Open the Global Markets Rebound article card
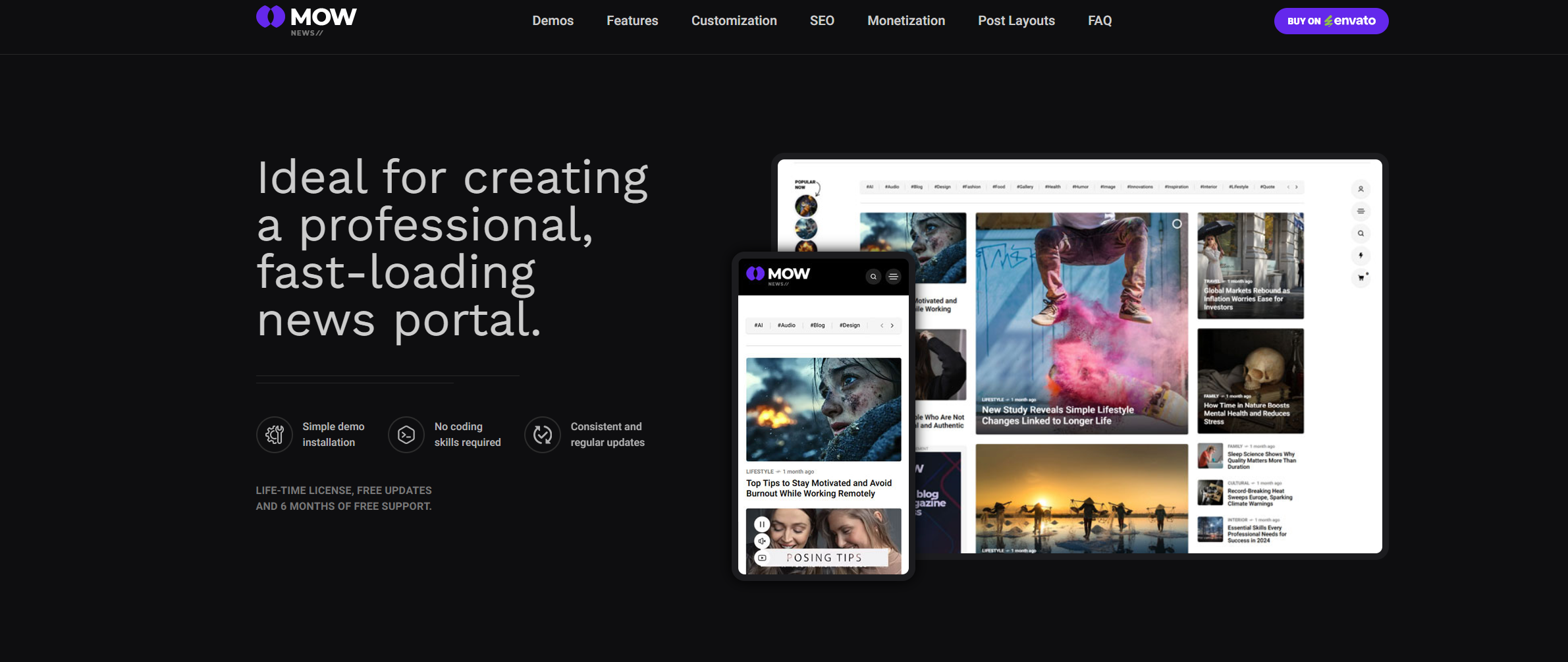Screen dimensions: 1568x662 (x=1250, y=265)
